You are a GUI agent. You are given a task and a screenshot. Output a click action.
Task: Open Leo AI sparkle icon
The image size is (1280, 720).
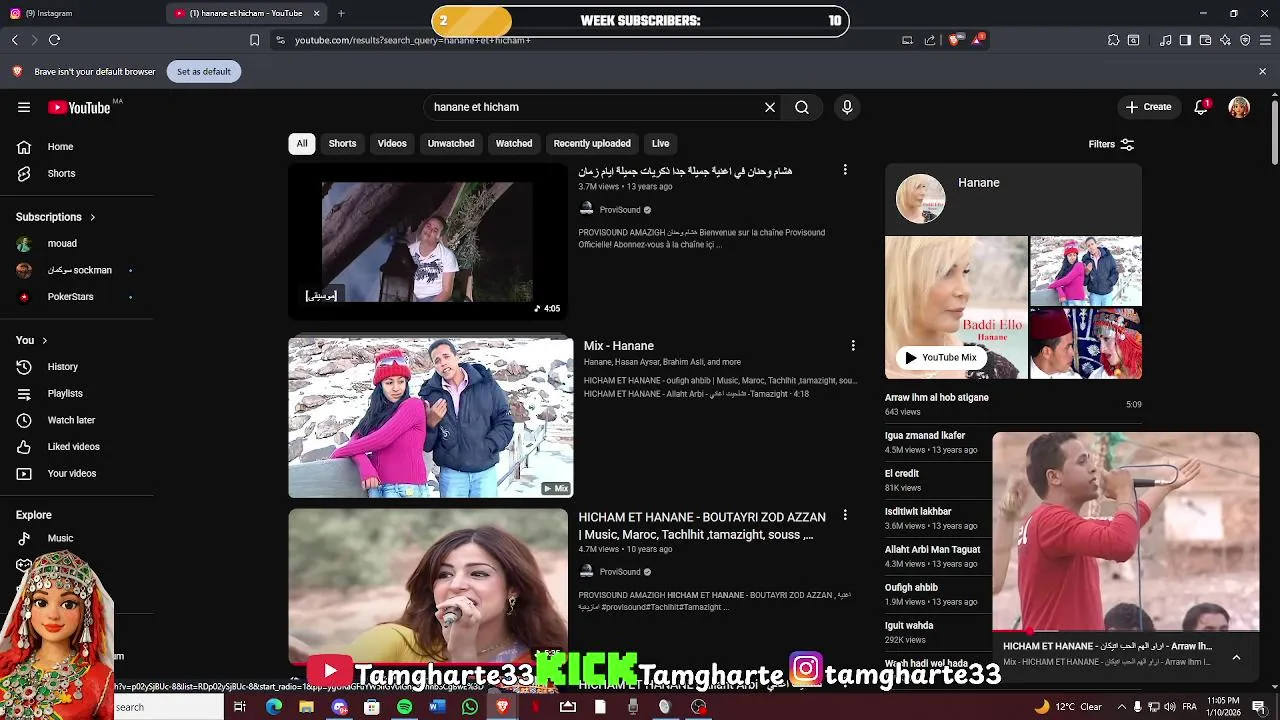tap(1225, 40)
